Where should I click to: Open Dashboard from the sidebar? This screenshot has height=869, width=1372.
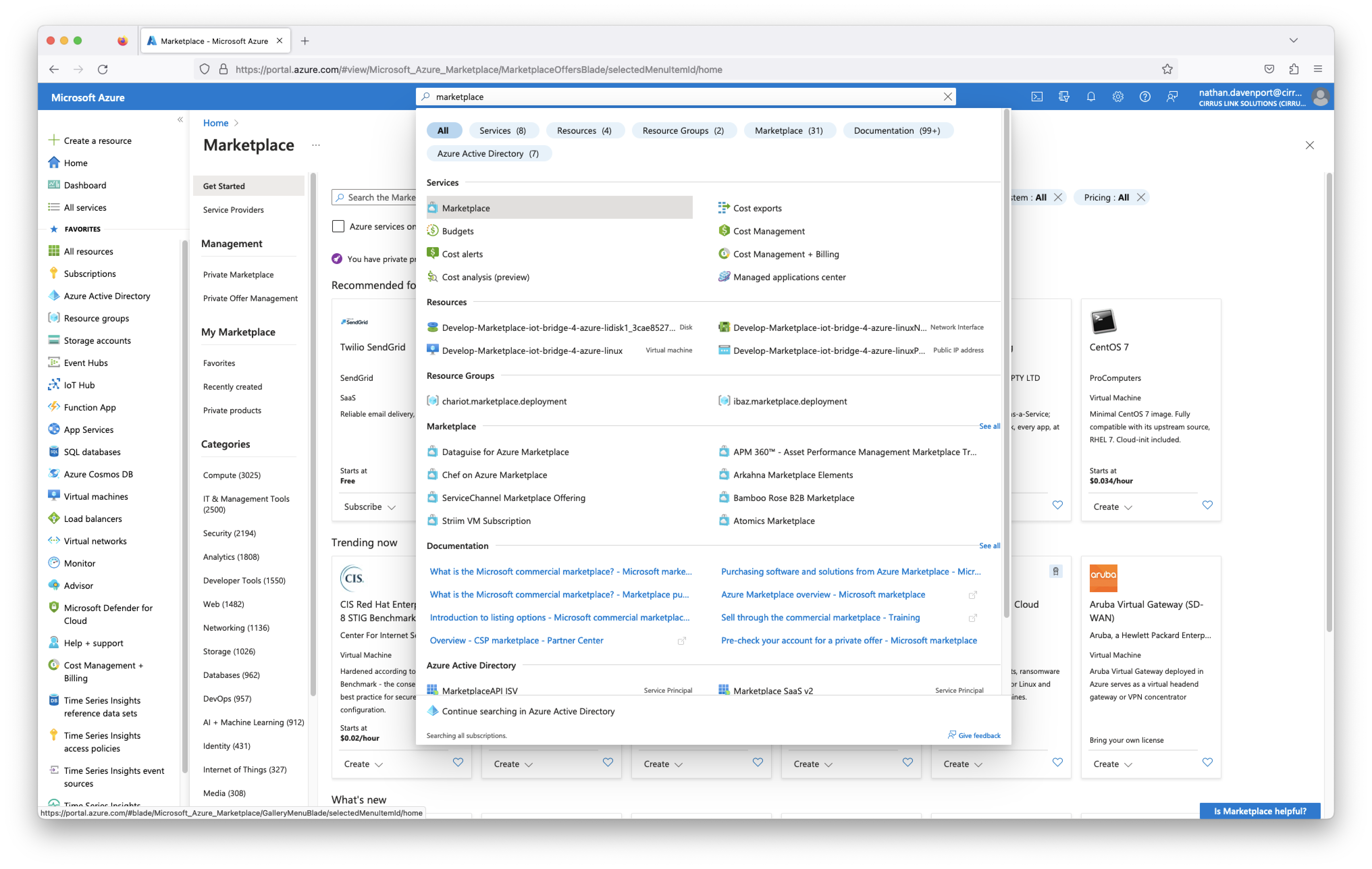tap(85, 185)
